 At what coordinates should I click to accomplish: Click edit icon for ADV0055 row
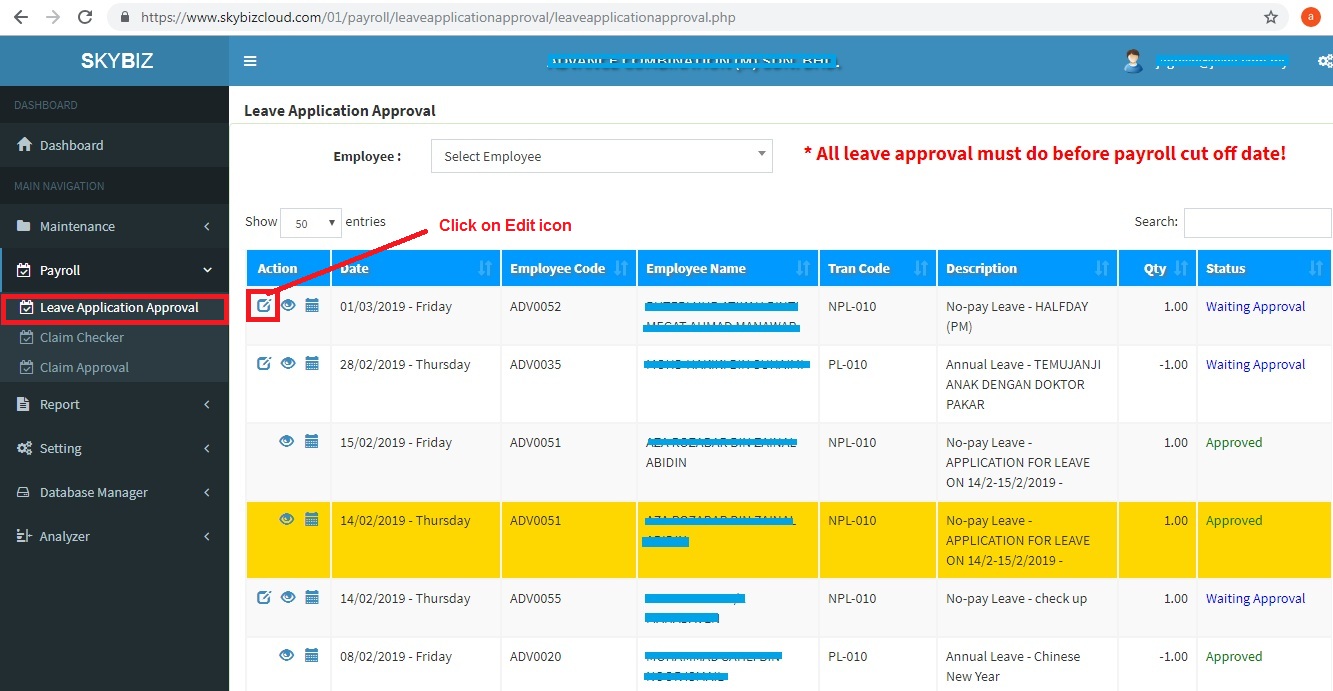pyautogui.click(x=263, y=598)
